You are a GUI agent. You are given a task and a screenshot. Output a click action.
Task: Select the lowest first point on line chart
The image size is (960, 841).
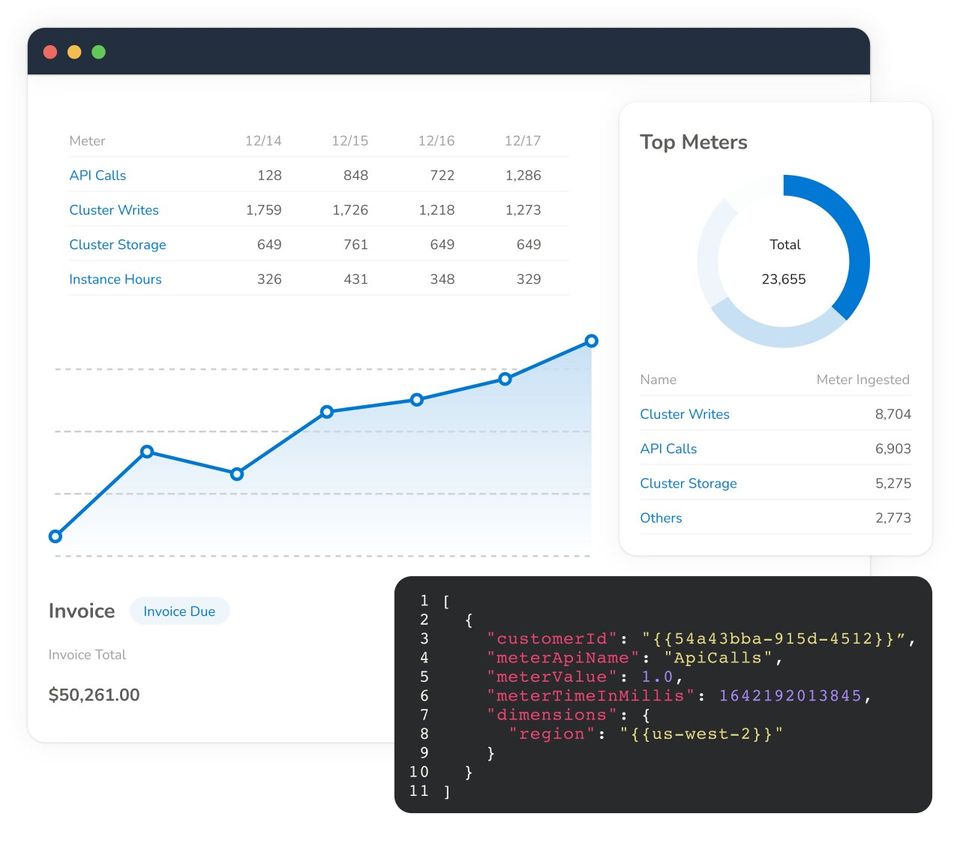pos(55,537)
